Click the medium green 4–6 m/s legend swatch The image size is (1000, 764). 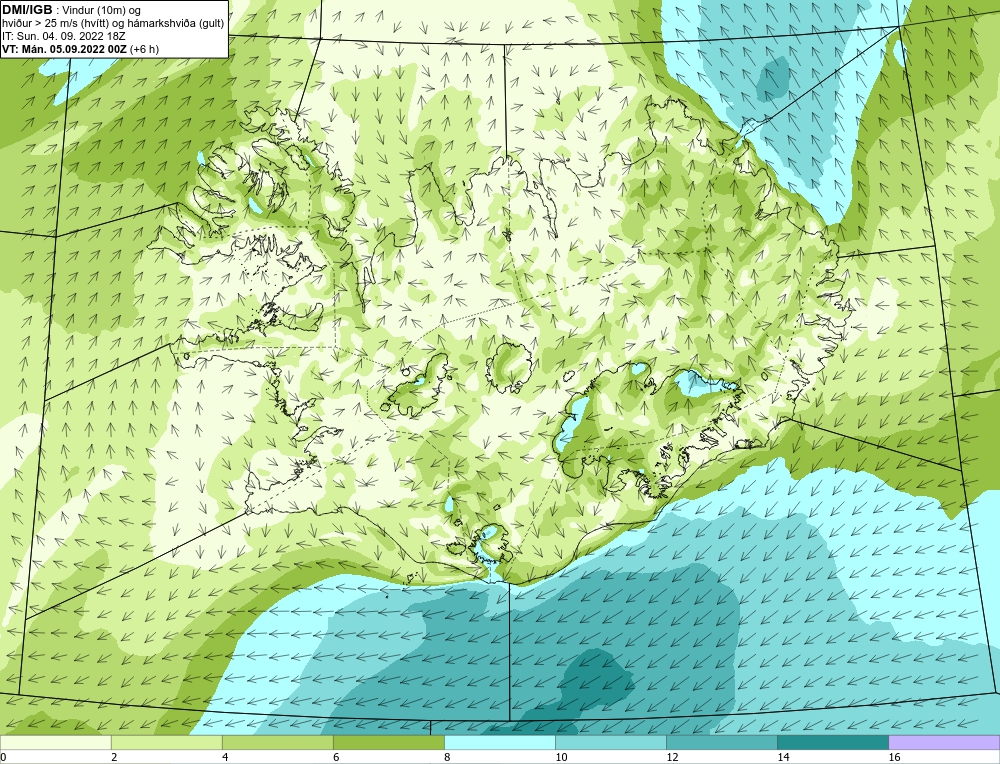278,743
